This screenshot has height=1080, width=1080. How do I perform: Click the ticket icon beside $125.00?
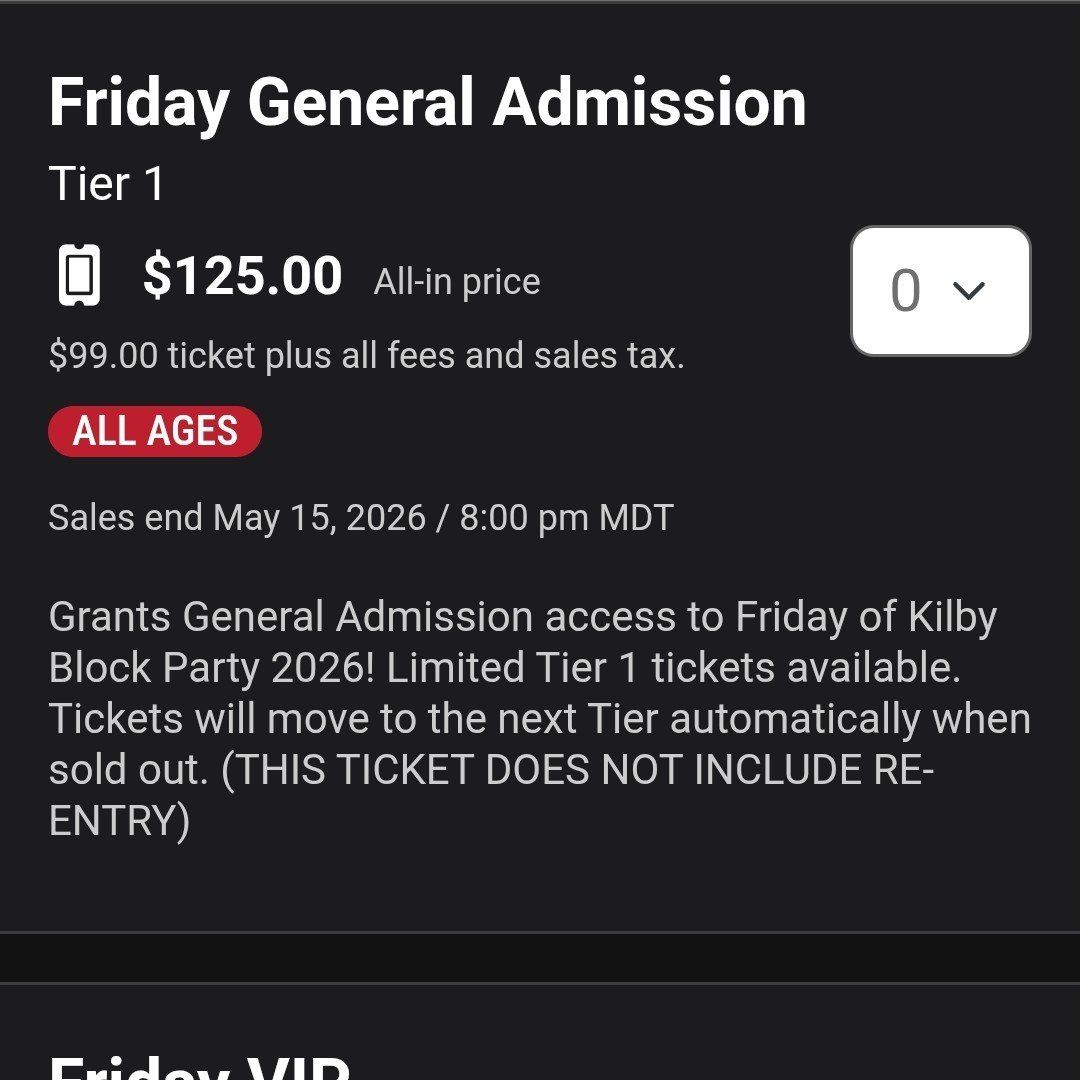point(79,277)
